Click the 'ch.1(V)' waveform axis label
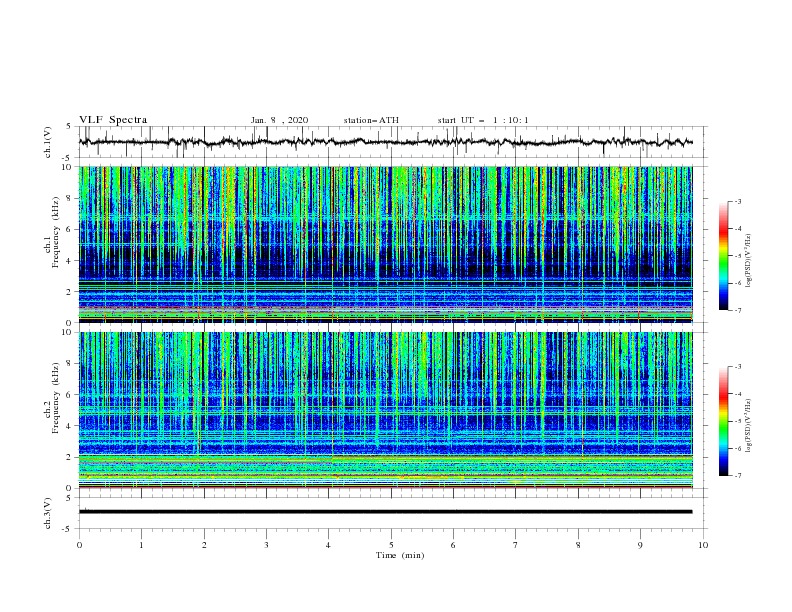The image size is (792, 612). tap(48, 142)
